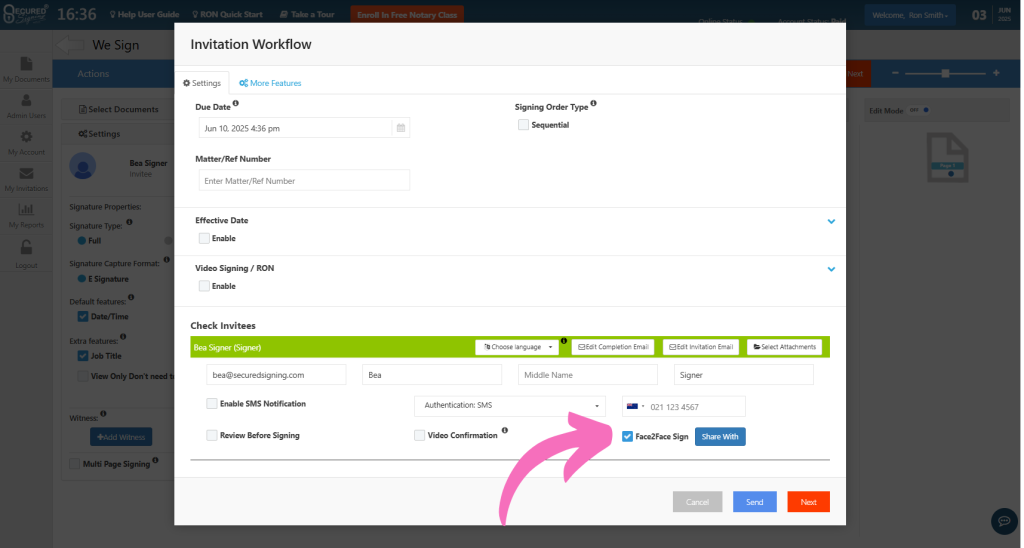Click the zoom out minus icon
1024x548 pixels.
click(895, 73)
